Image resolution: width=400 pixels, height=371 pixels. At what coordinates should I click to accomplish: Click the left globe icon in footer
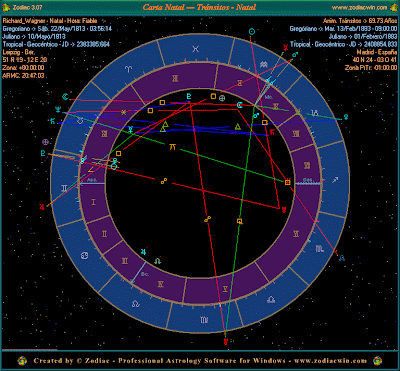coord(22,360)
